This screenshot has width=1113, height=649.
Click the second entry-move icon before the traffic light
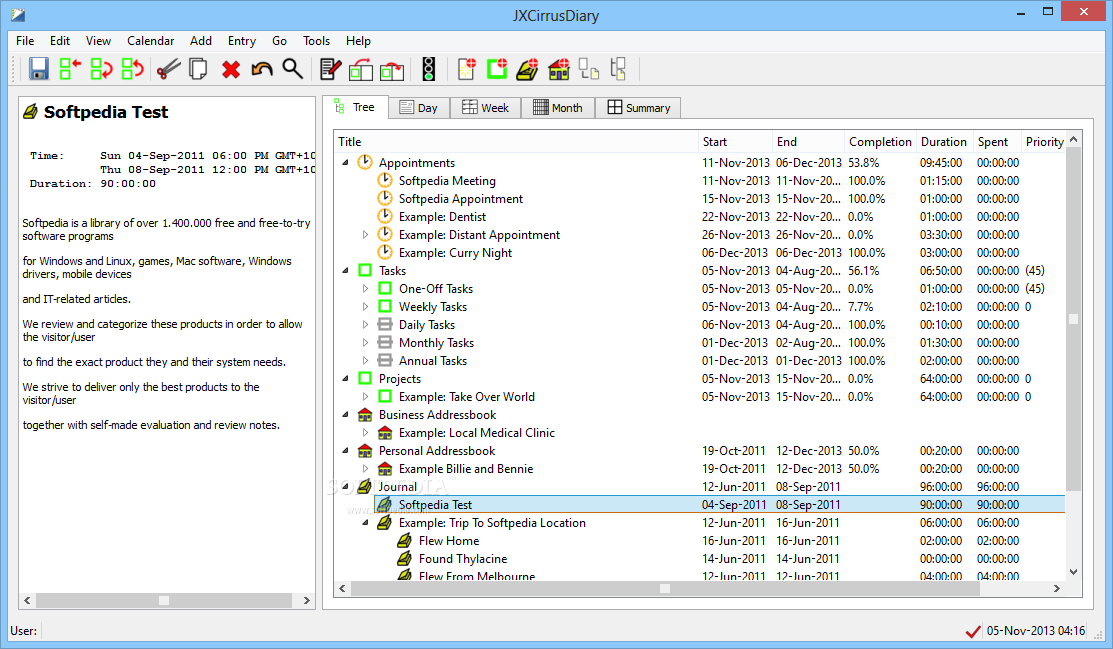point(392,70)
